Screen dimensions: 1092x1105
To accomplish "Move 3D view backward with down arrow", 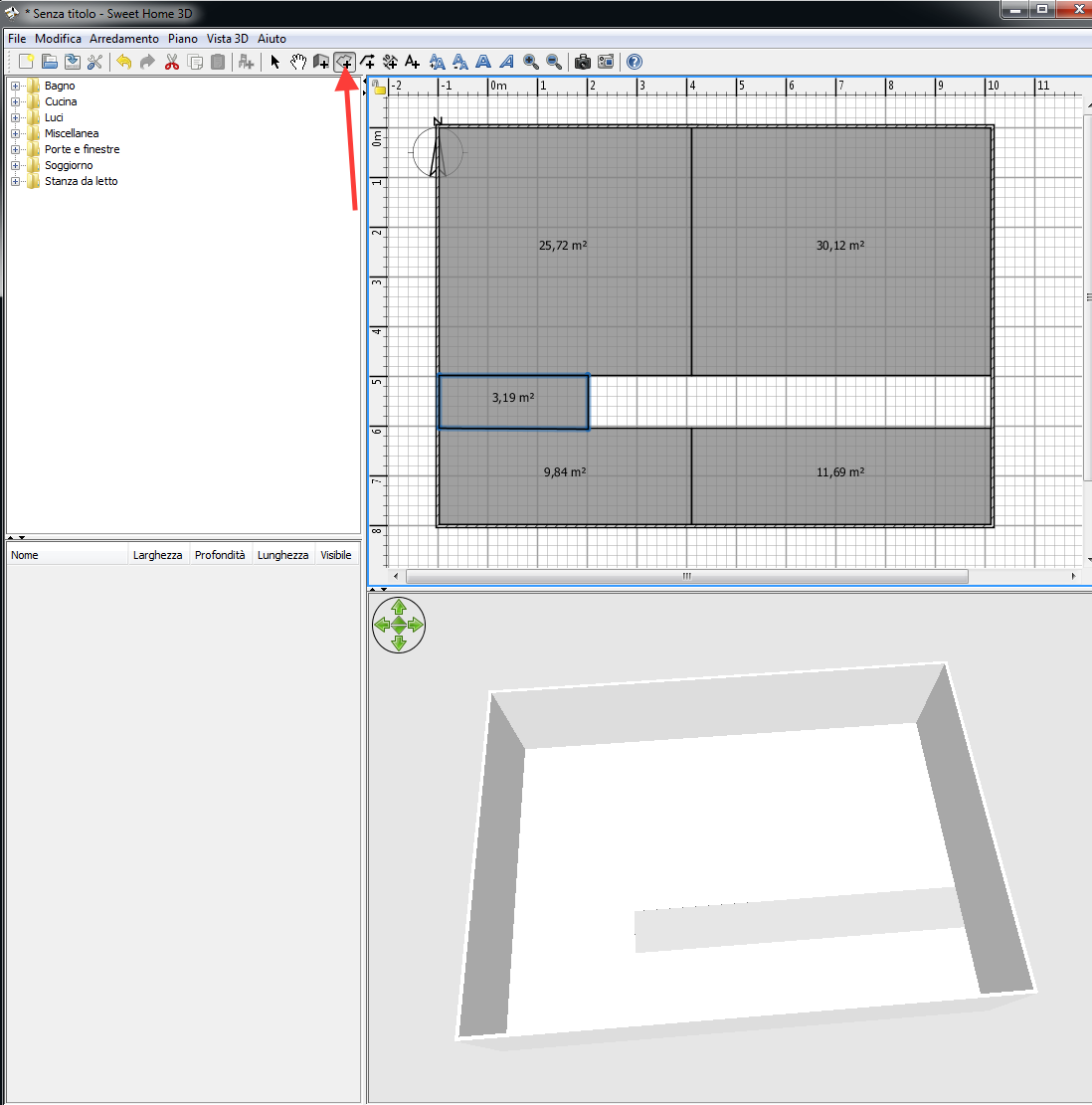I will [399, 643].
